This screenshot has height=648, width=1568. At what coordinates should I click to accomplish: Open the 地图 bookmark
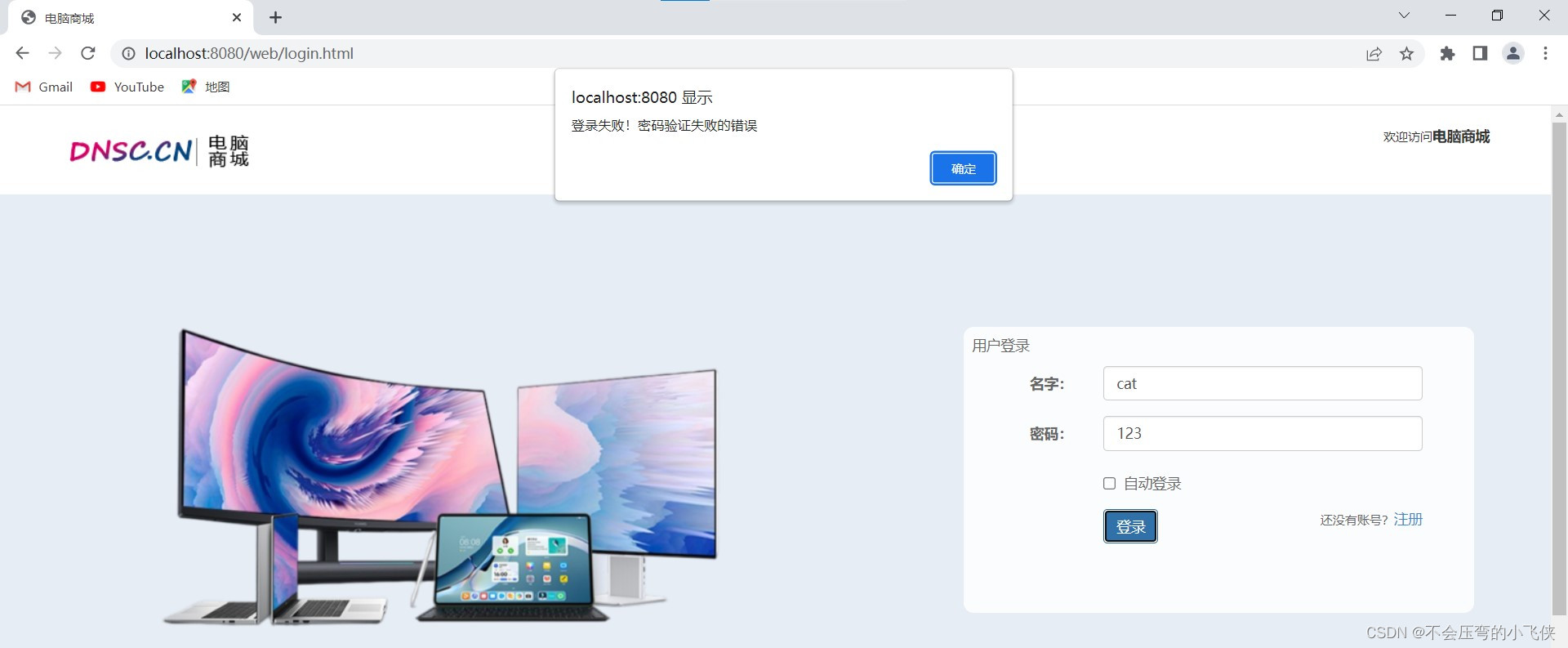[x=206, y=87]
